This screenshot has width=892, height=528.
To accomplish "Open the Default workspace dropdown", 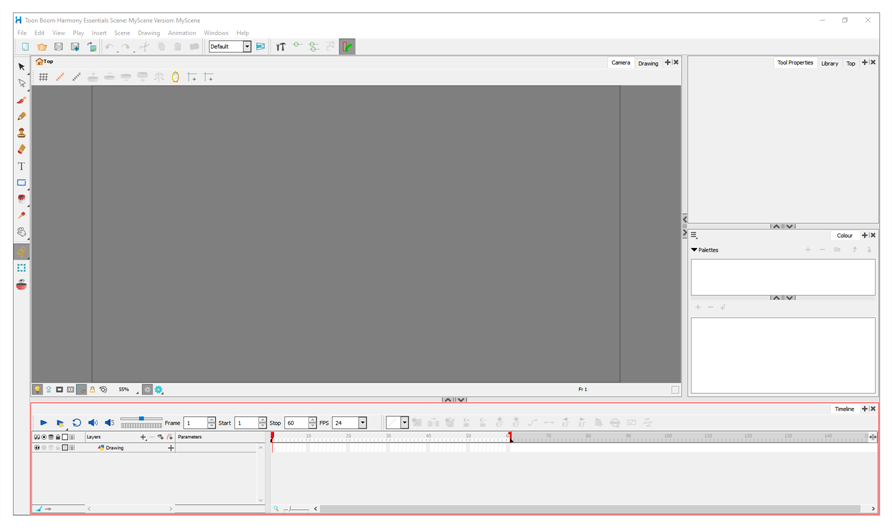I will (x=247, y=47).
